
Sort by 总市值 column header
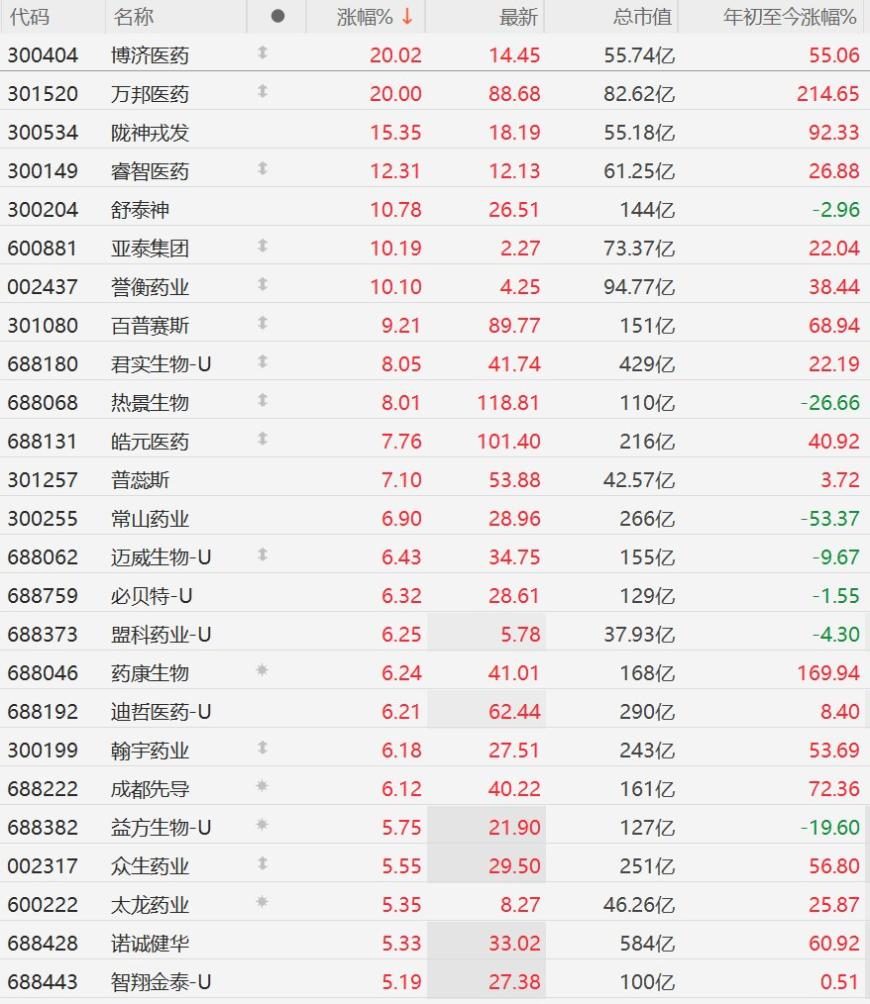click(x=642, y=17)
